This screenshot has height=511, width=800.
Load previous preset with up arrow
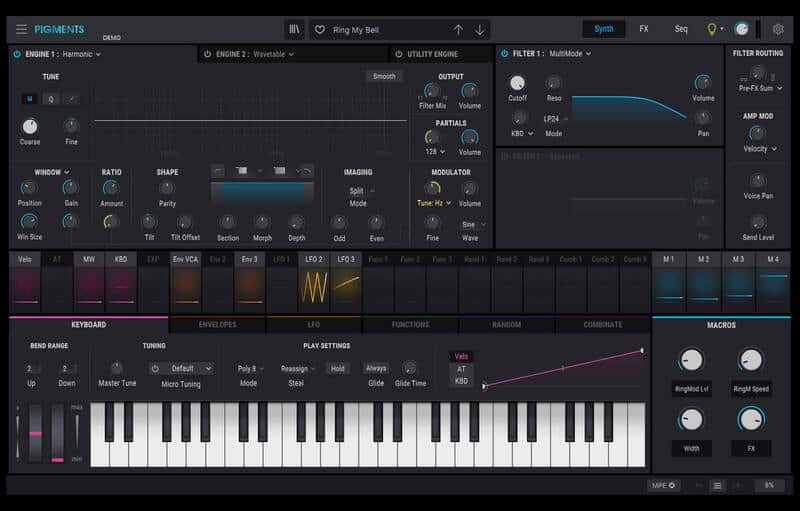click(x=458, y=30)
